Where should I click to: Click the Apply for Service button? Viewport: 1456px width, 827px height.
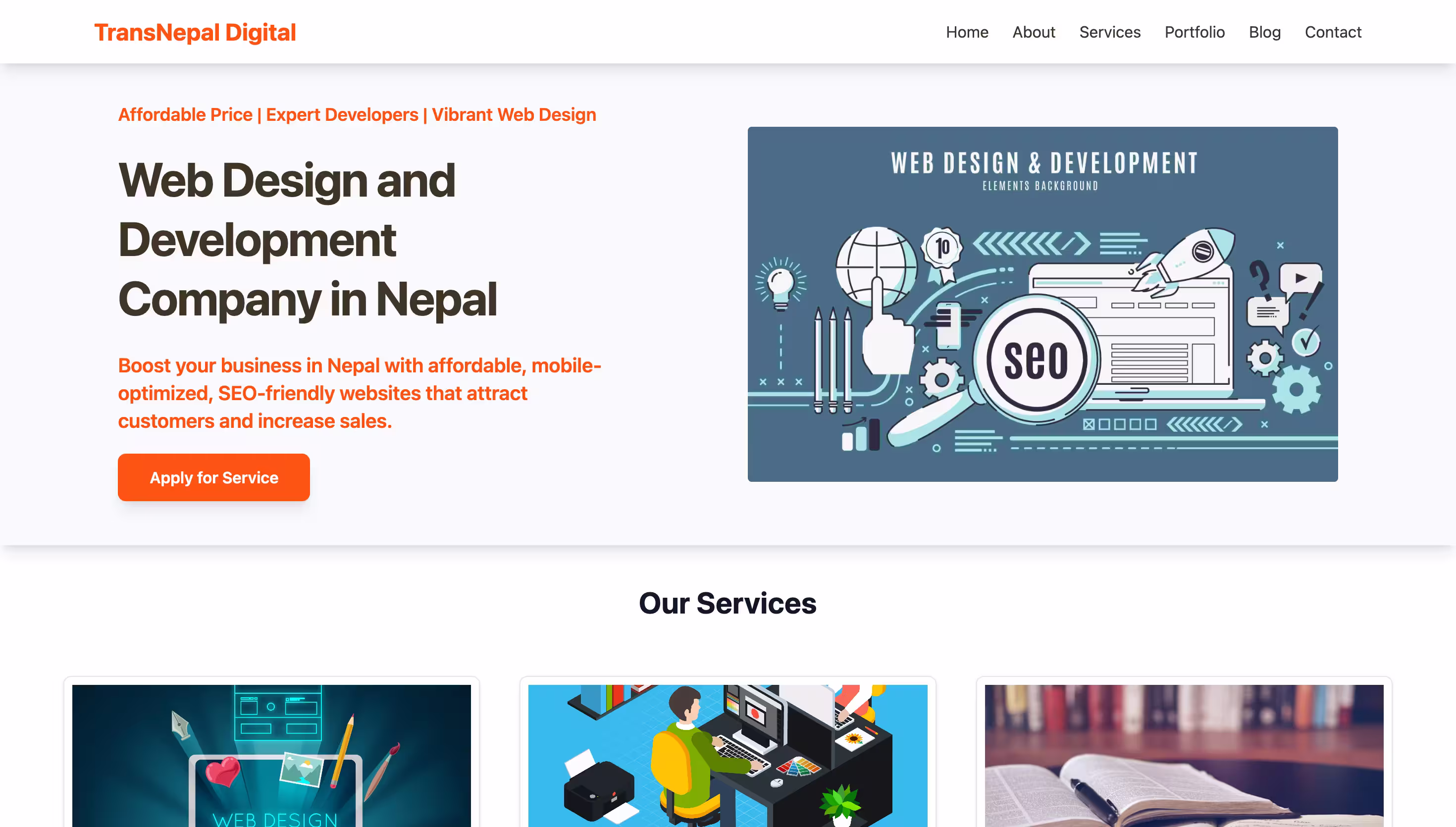[x=213, y=477]
